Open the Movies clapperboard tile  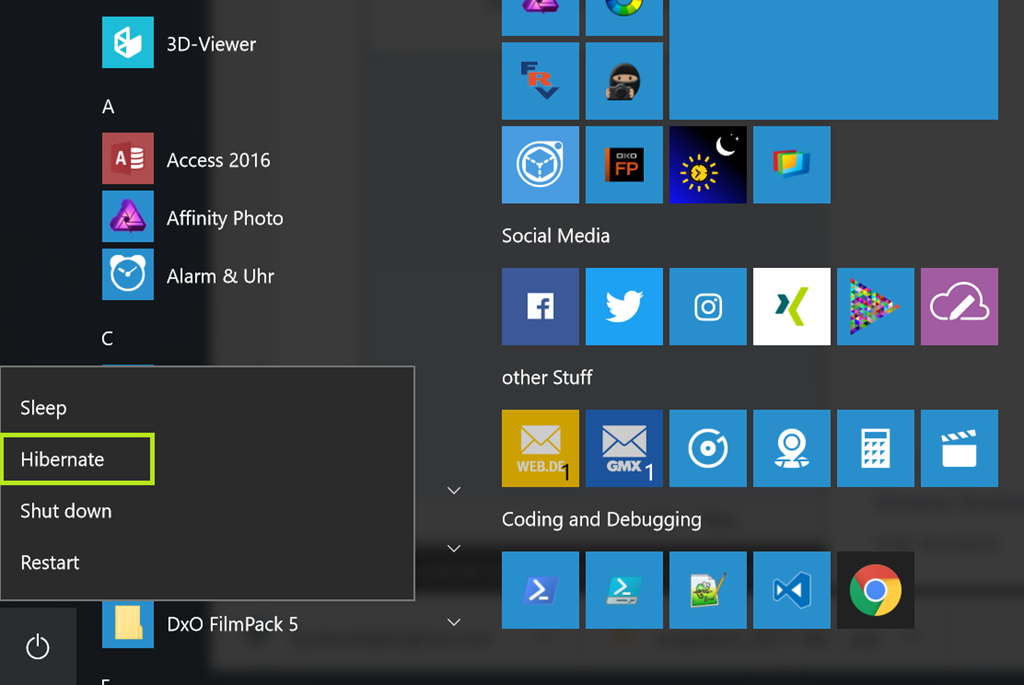click(959, 448)
